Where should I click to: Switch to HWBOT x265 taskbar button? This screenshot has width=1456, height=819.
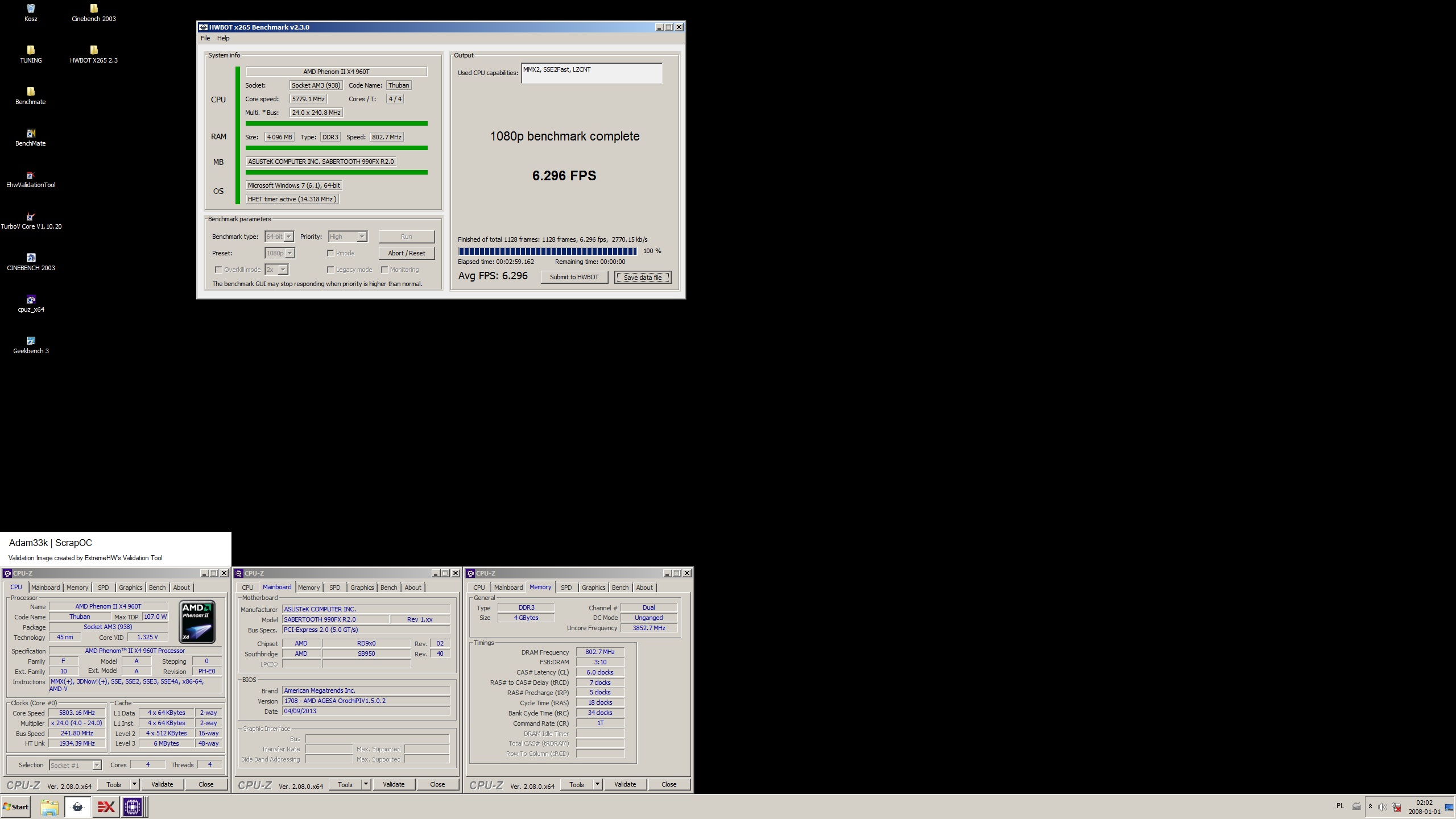coord(77,806)
